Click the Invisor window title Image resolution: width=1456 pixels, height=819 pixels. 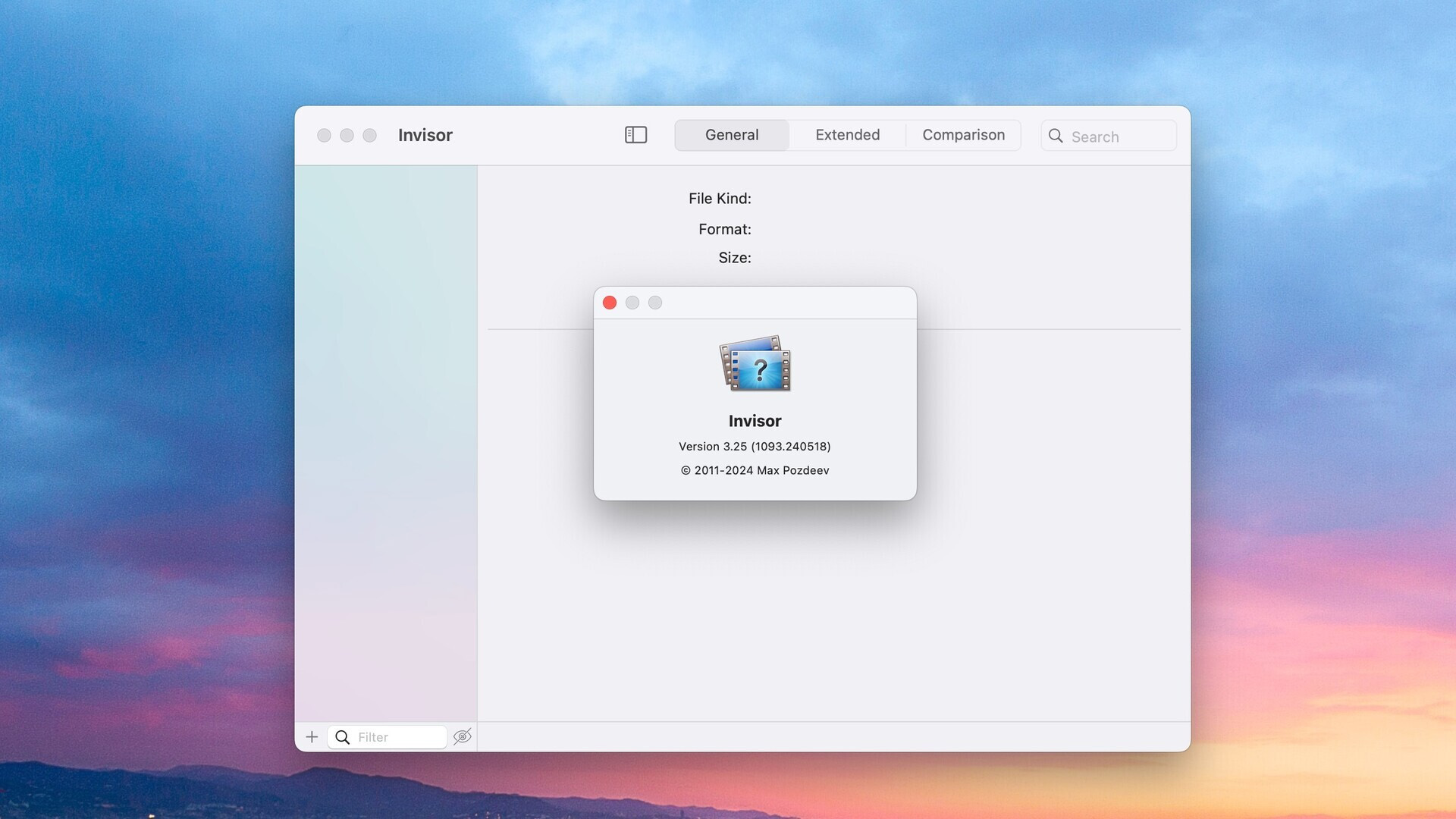pos(425,135)
